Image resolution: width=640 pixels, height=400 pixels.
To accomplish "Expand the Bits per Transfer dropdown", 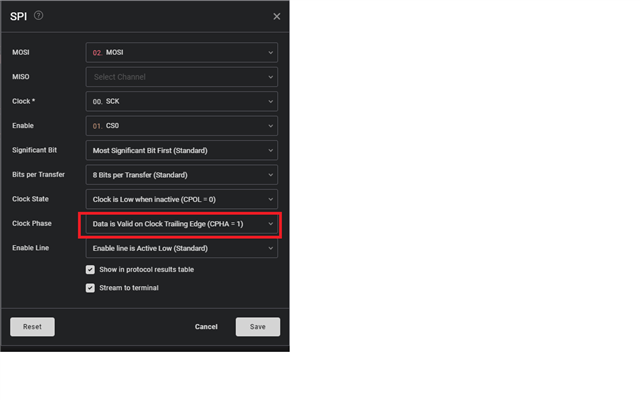I will (181, 174).
